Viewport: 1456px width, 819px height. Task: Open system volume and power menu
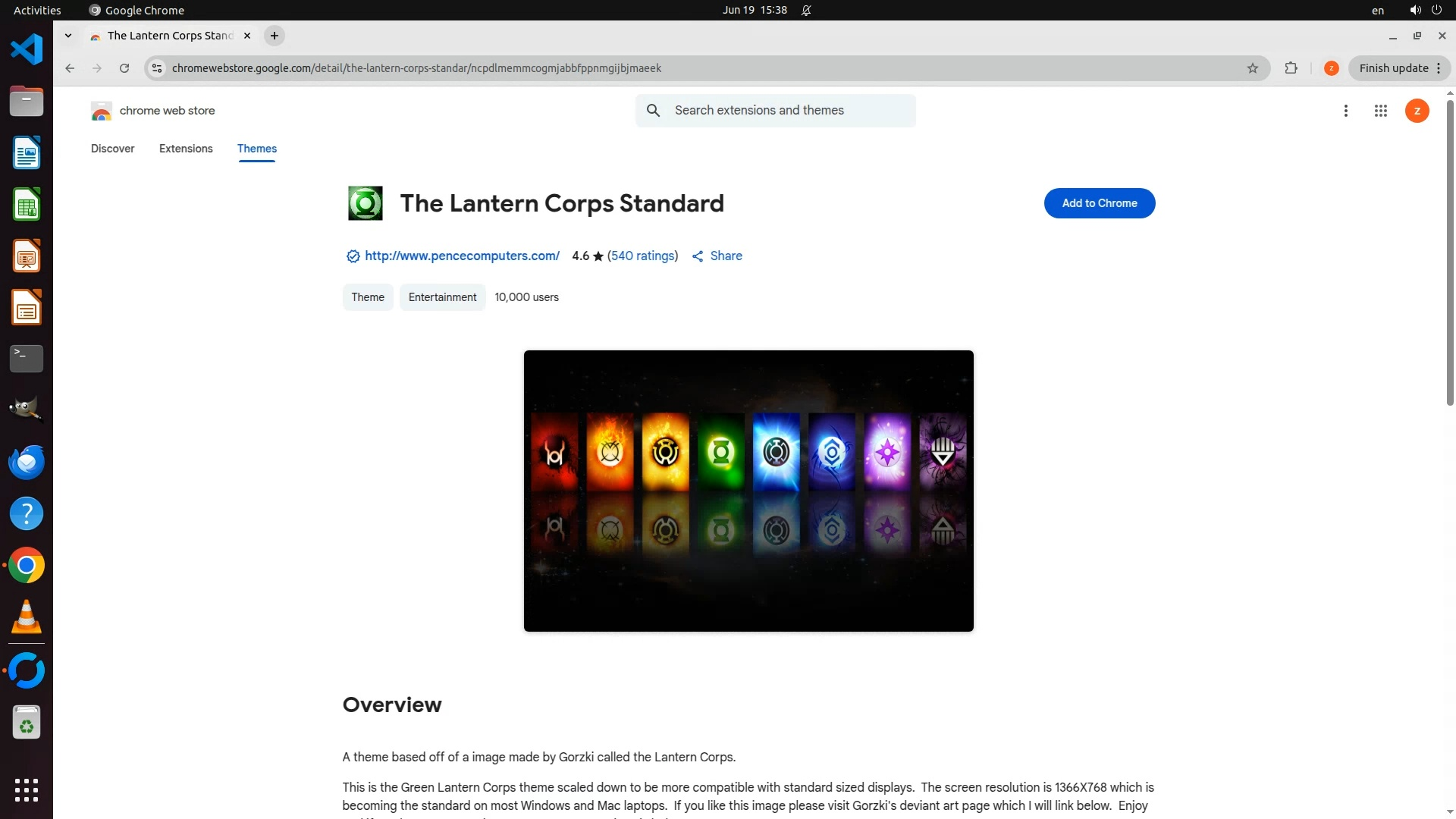(1425, 11)
